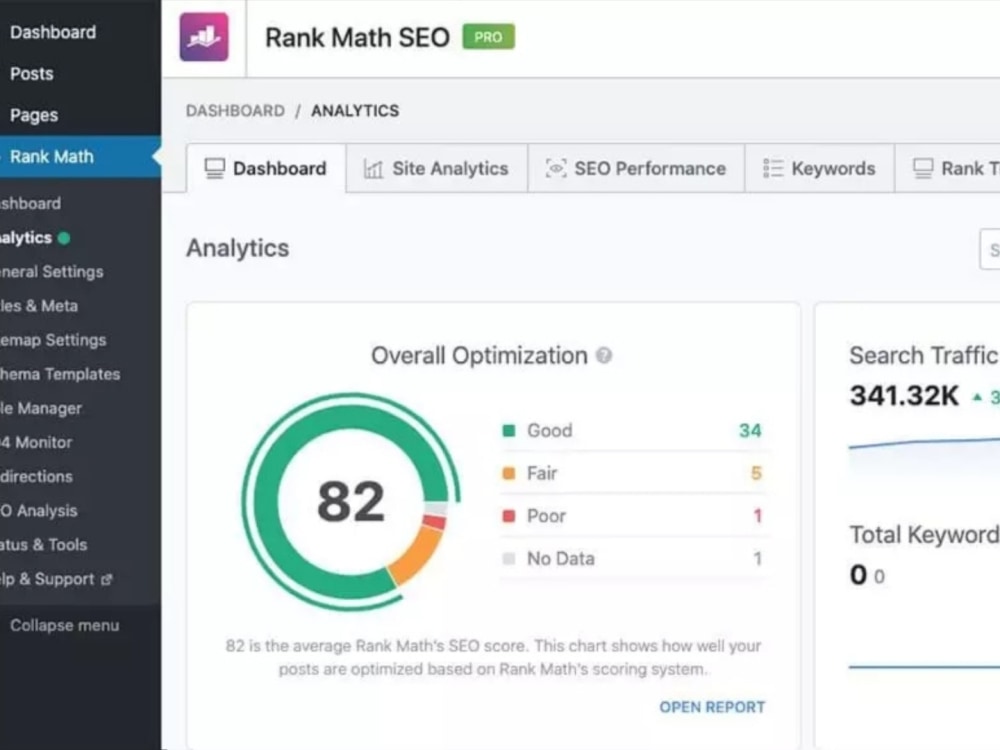Viewport: 1000px width, 750px height.
Task: Click the 82 score donut chart
Action: click(351, 502)
